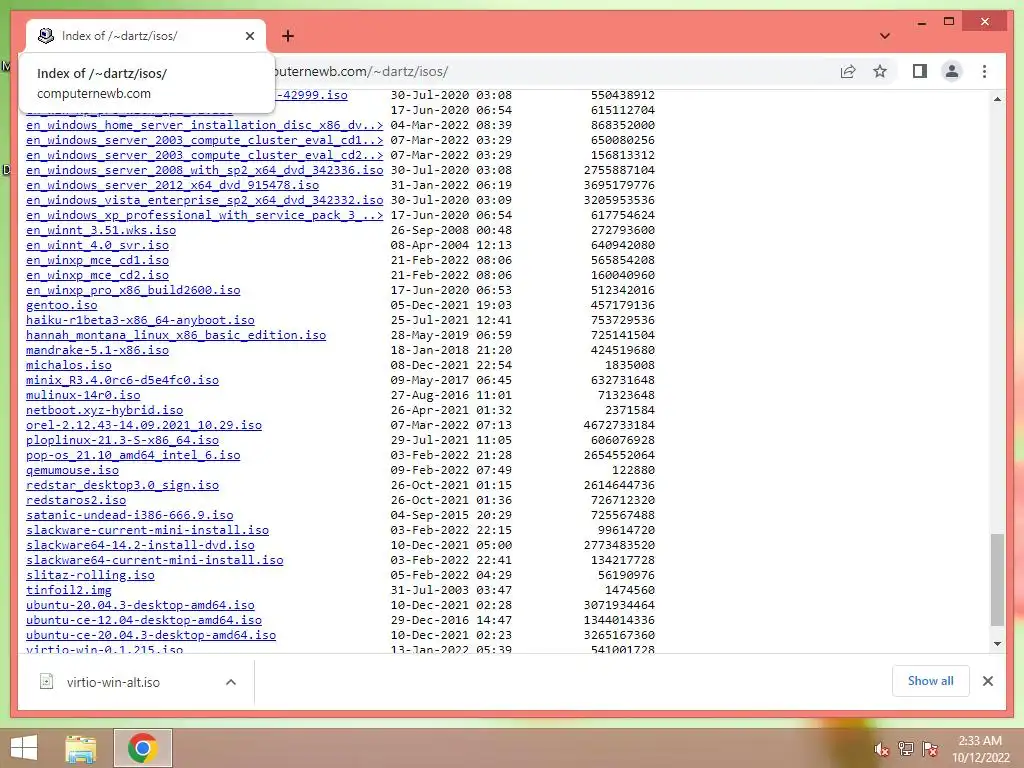This screenshot has width=1024, height=768.
Task: Open the Windows Start button
Action: click(24, 748)
